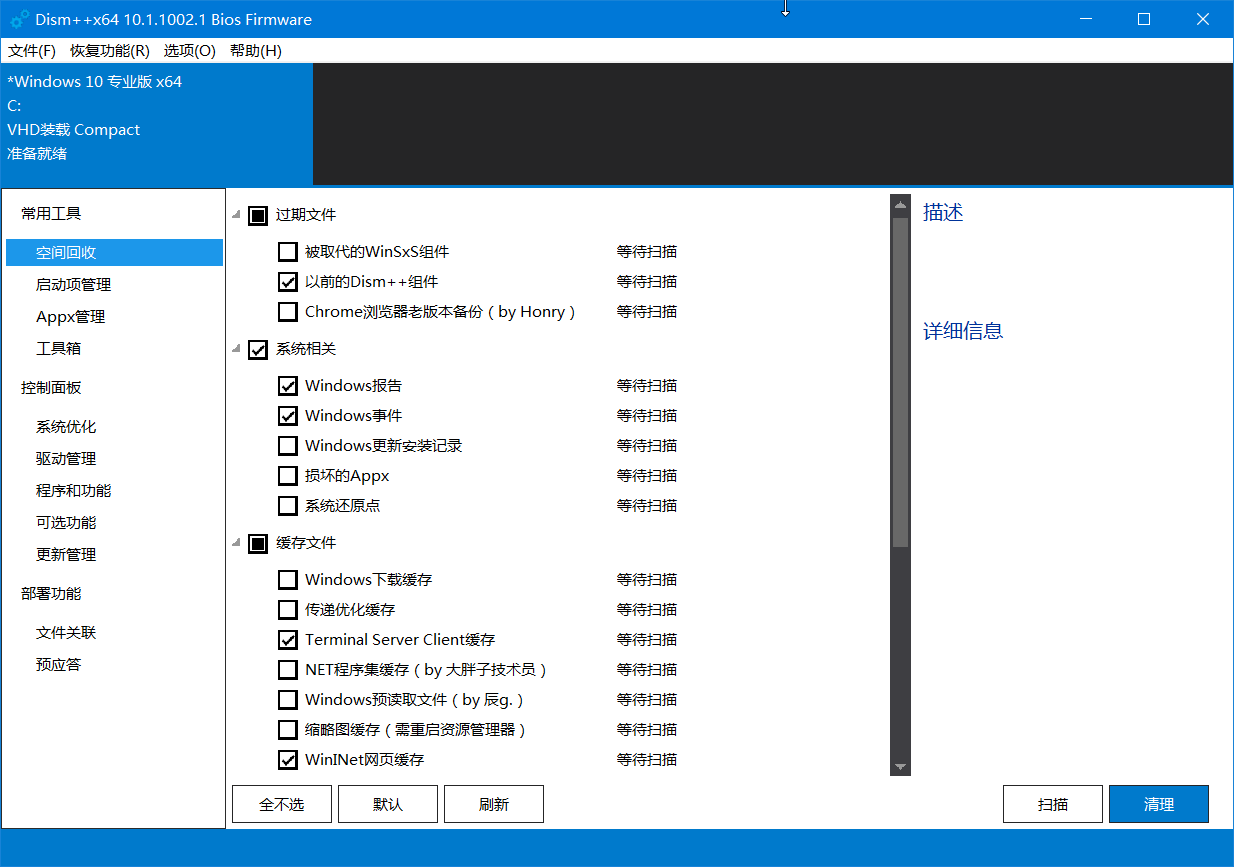Screen dimensions: 1234x867
Task: Uncheck 以前的Dism++组件 checkbox
Action: tap(288, 282)
